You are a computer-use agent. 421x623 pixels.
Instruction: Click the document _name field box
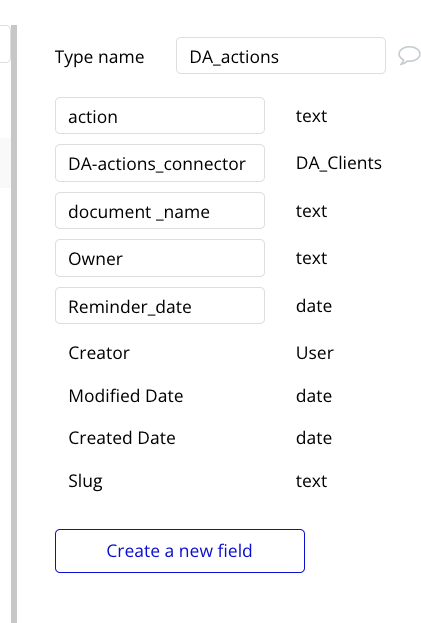pyautogui.click(x=160, y=211)
